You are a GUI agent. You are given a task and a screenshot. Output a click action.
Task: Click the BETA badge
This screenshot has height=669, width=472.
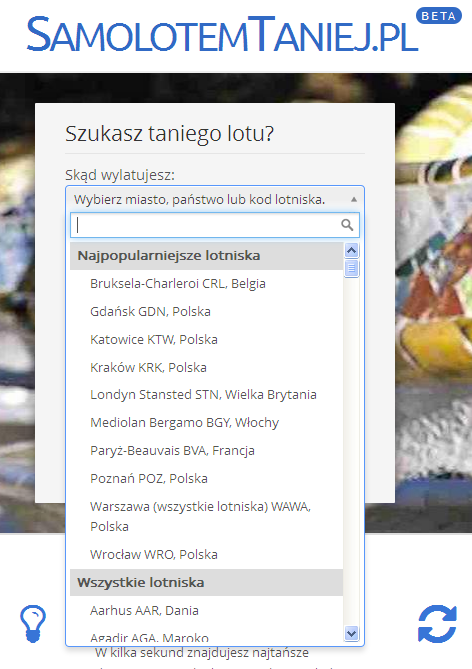coord(439,16)
